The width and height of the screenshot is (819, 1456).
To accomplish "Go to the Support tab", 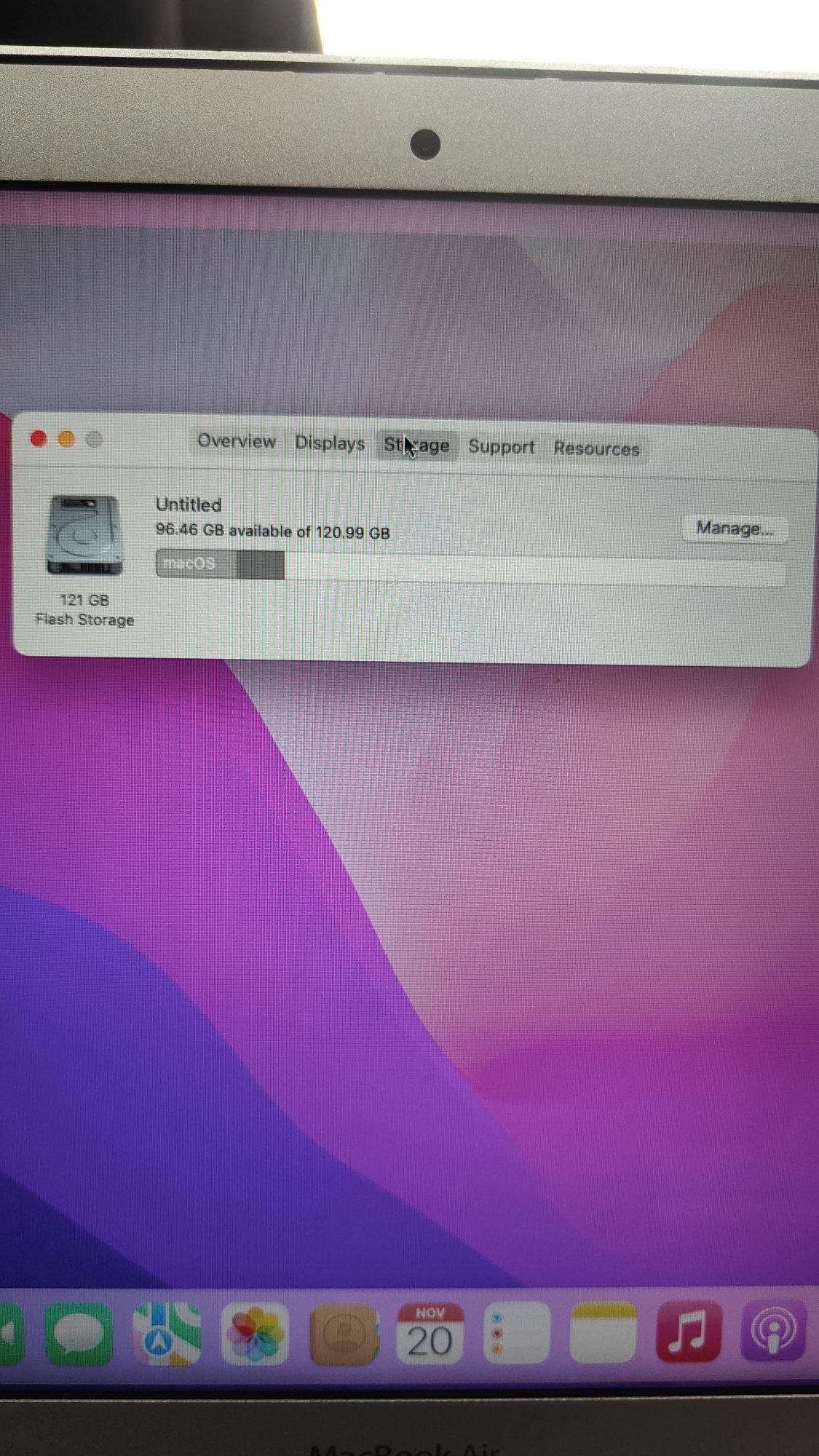I will coord(501,447).
